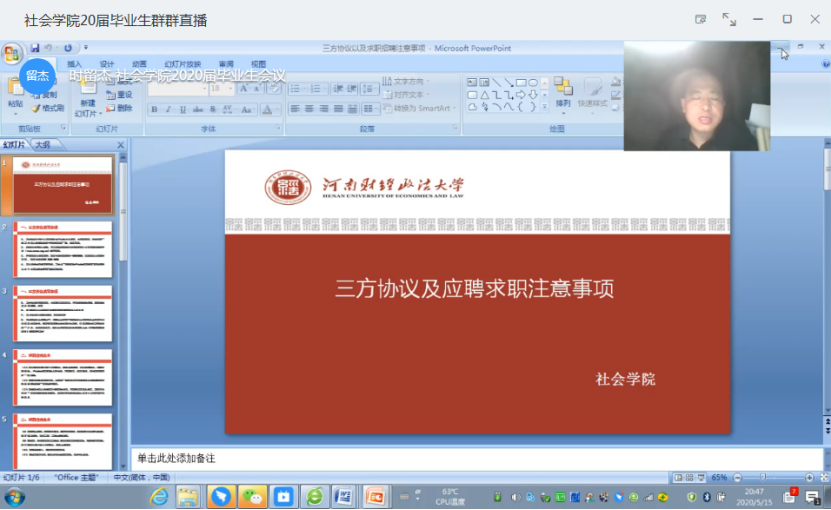Open the 设计 (Design) ribbon tab
The image size is (831, 510).
(x=107, y=64)
